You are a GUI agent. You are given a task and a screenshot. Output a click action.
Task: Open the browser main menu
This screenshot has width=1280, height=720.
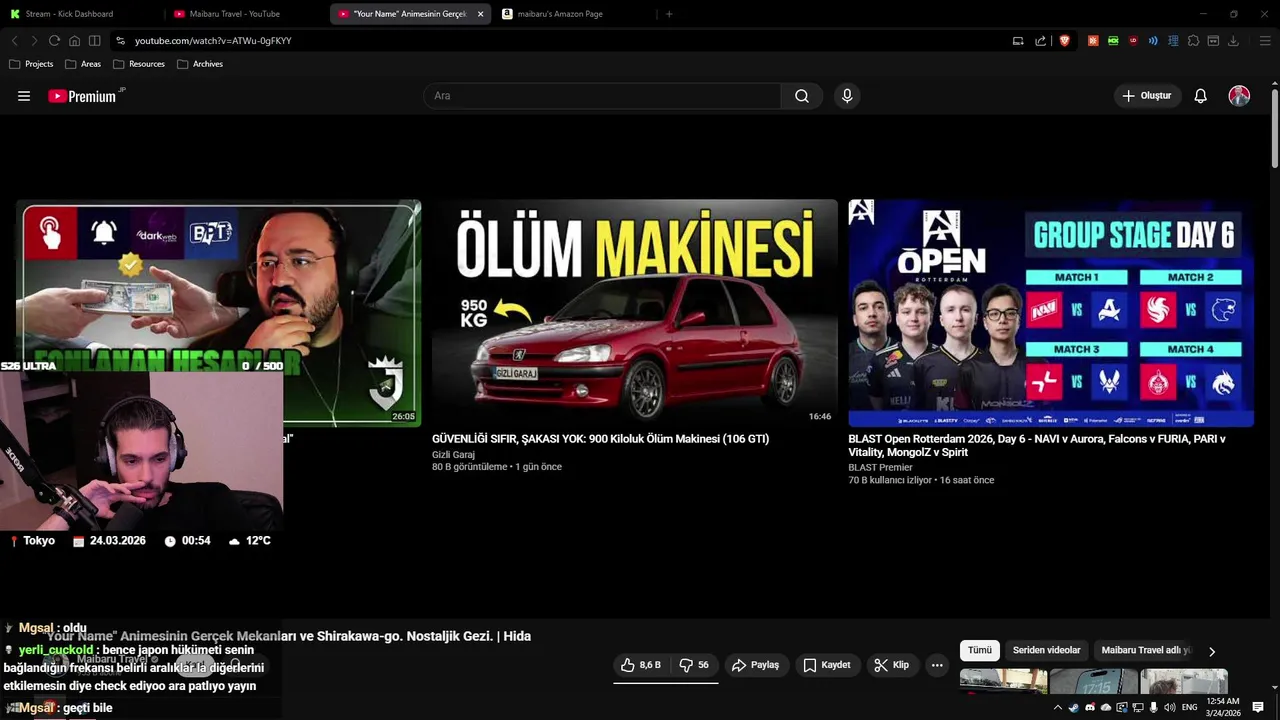pos(1265,41)
